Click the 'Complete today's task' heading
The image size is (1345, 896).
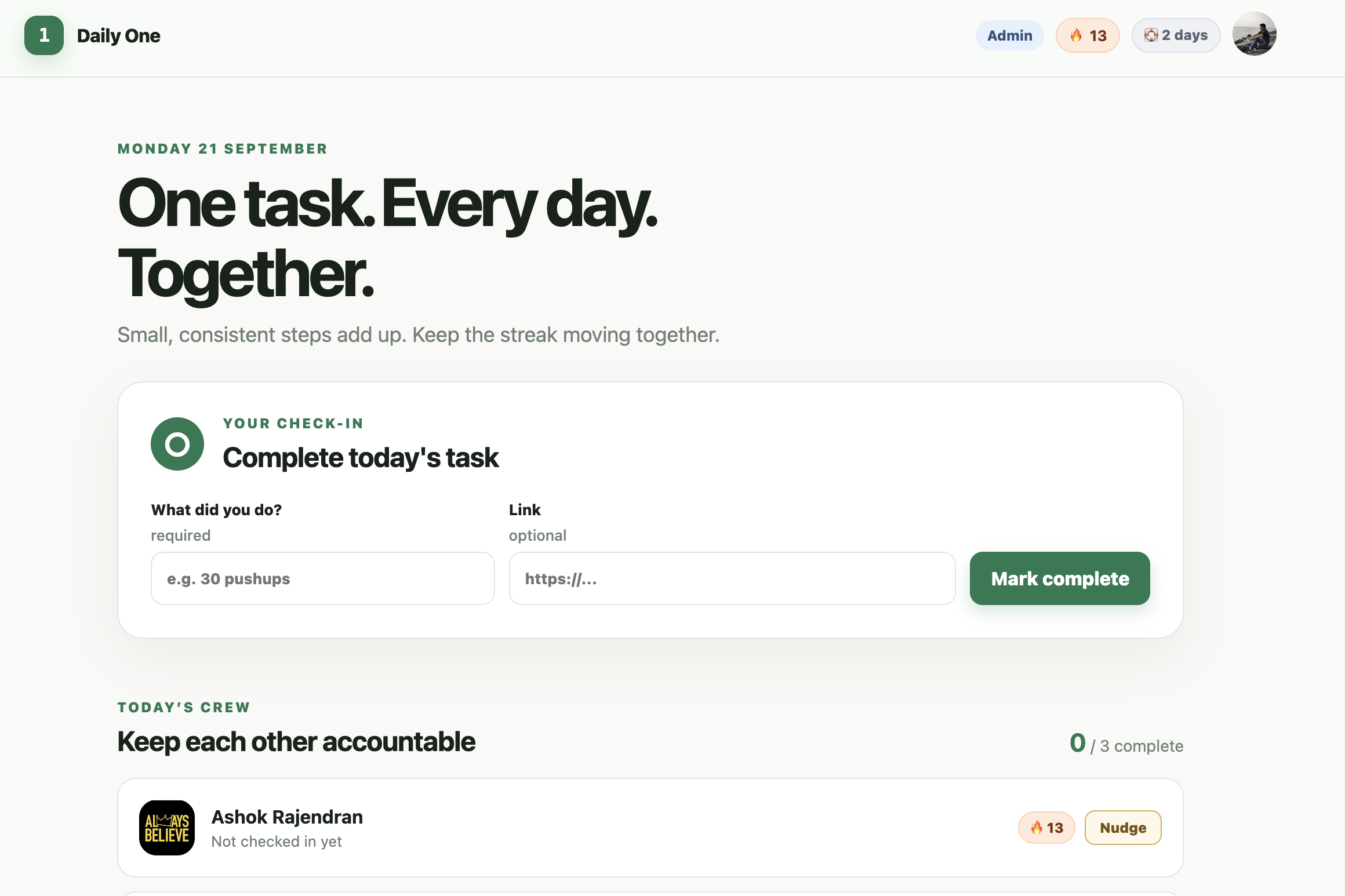point(361,458)
